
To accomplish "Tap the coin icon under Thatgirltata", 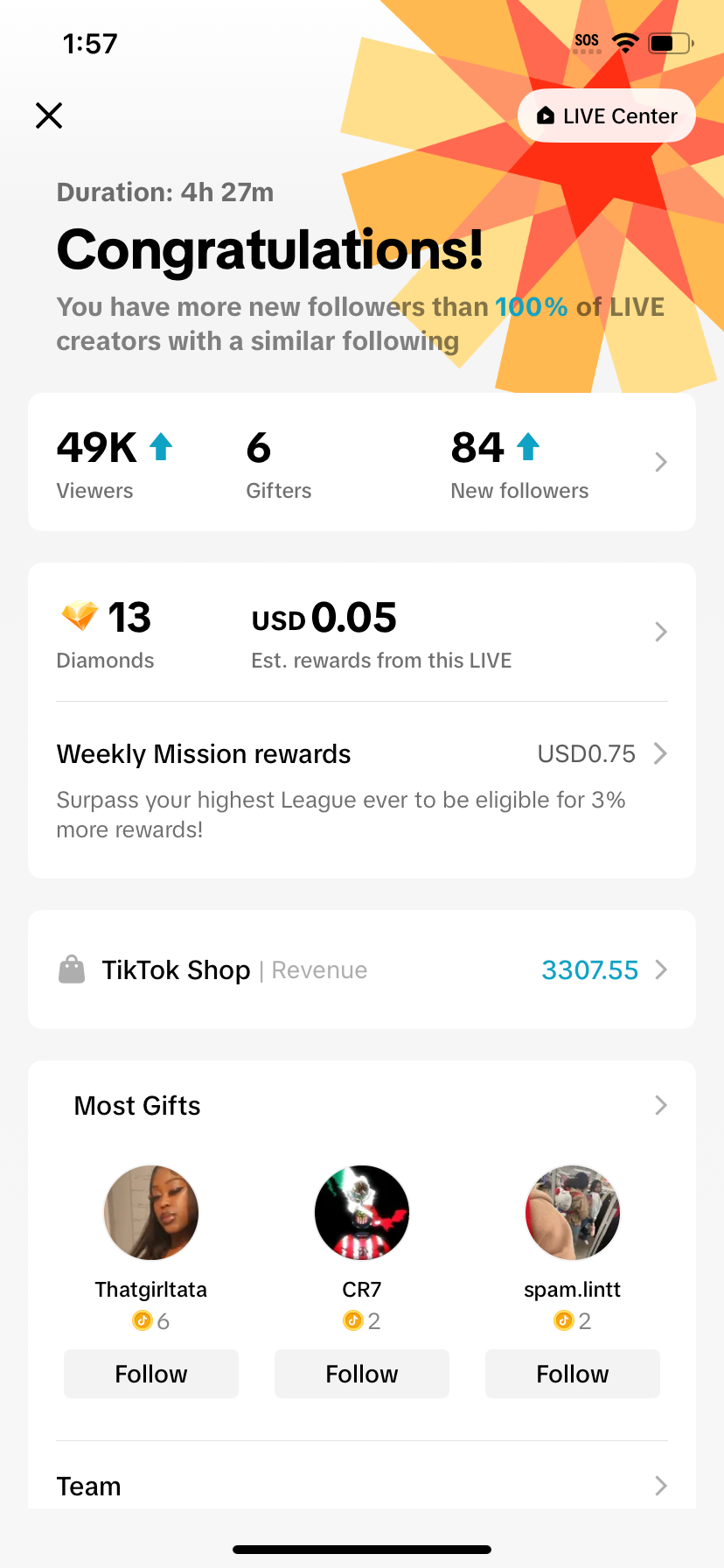I will (x=142, y=1320).
